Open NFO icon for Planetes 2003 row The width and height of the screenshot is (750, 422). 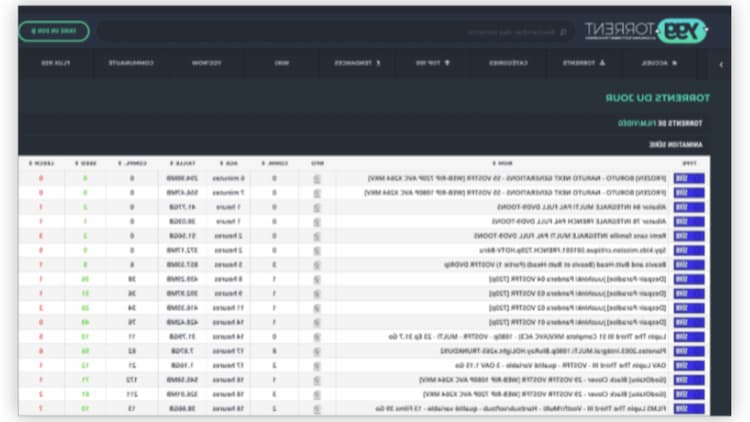(316, 352)
